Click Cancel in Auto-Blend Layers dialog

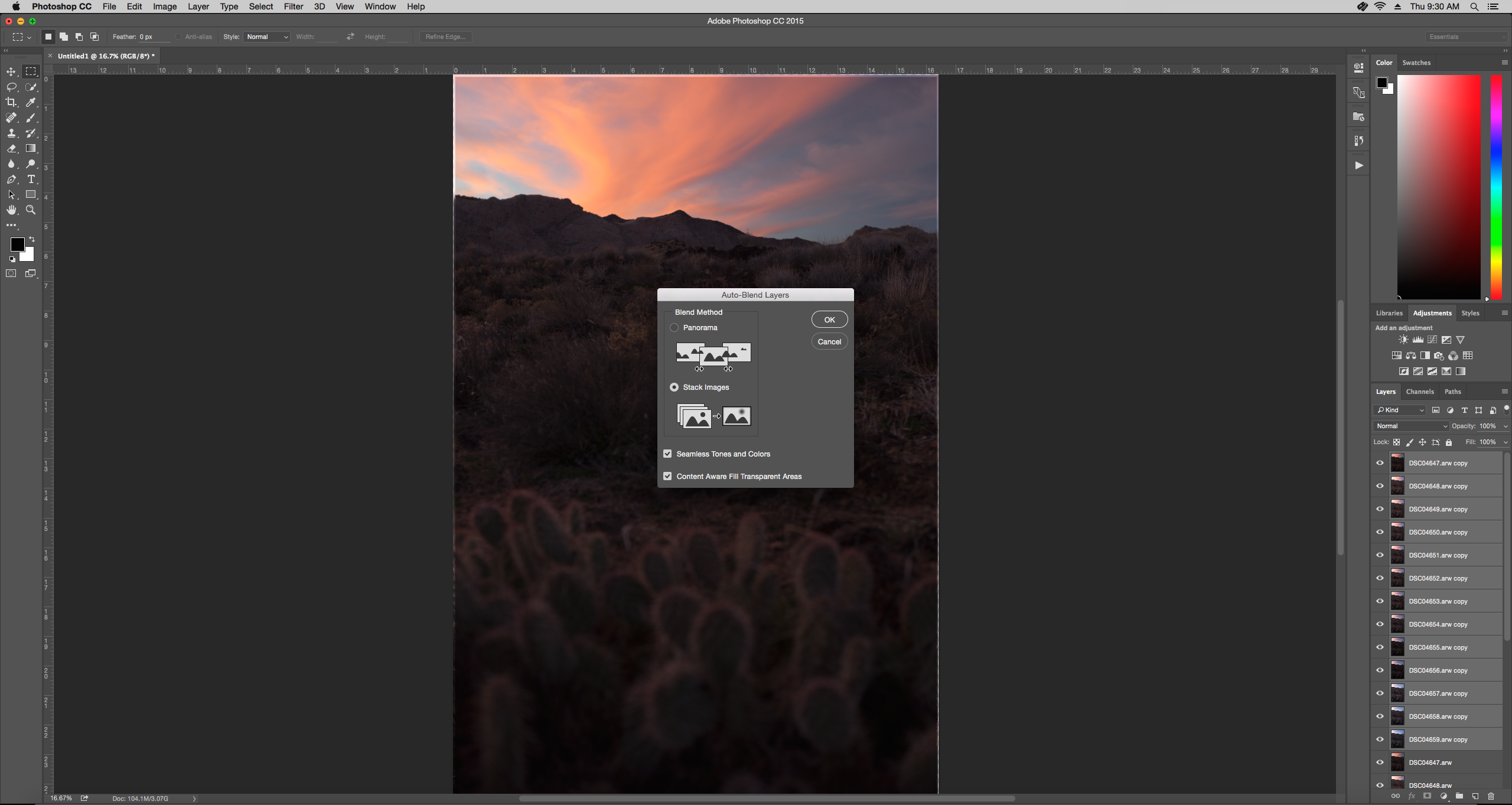point(829,341)
